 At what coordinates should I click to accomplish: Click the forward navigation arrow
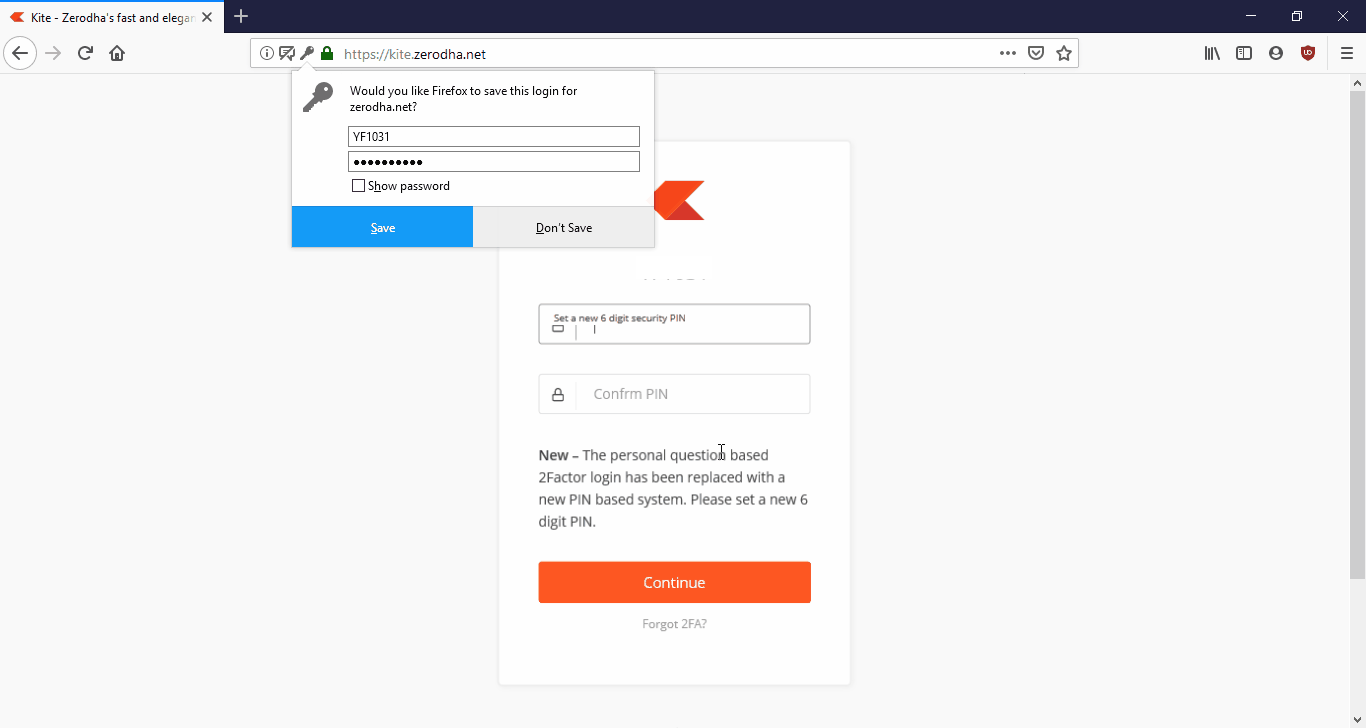(53, 53)
